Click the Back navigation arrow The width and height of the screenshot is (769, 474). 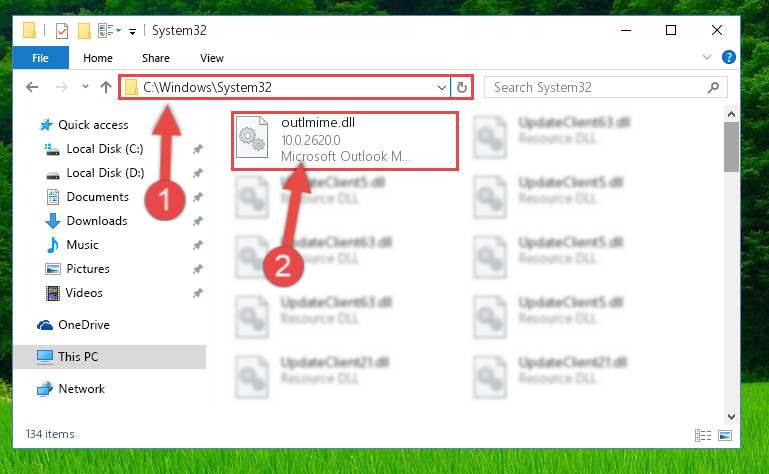point(32,87)
